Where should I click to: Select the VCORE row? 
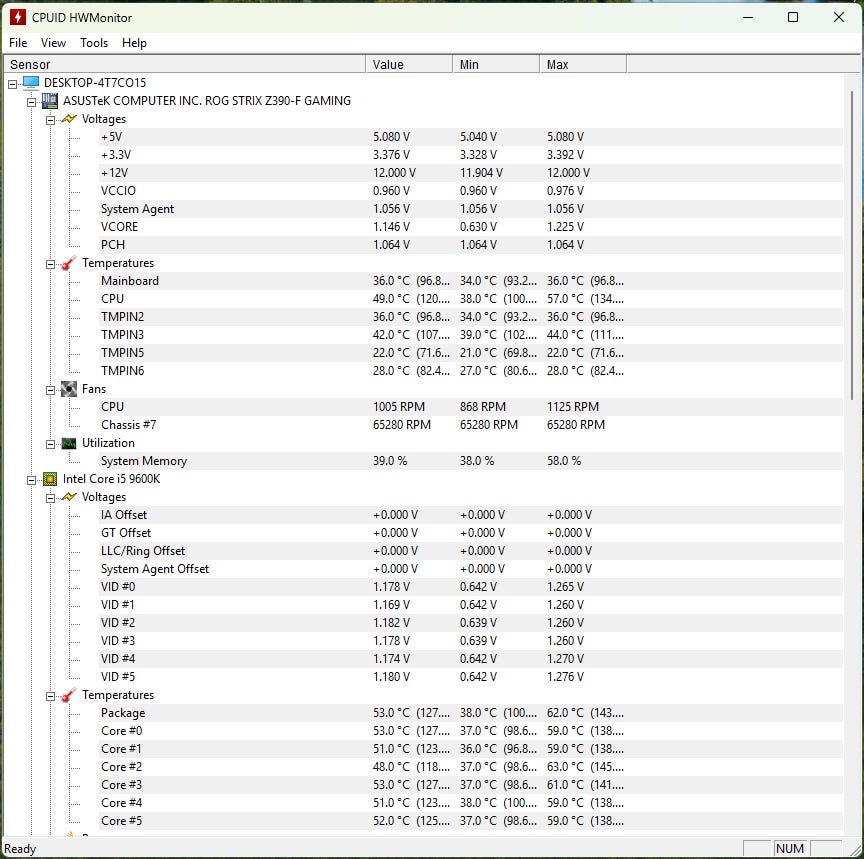pos(471,226)
